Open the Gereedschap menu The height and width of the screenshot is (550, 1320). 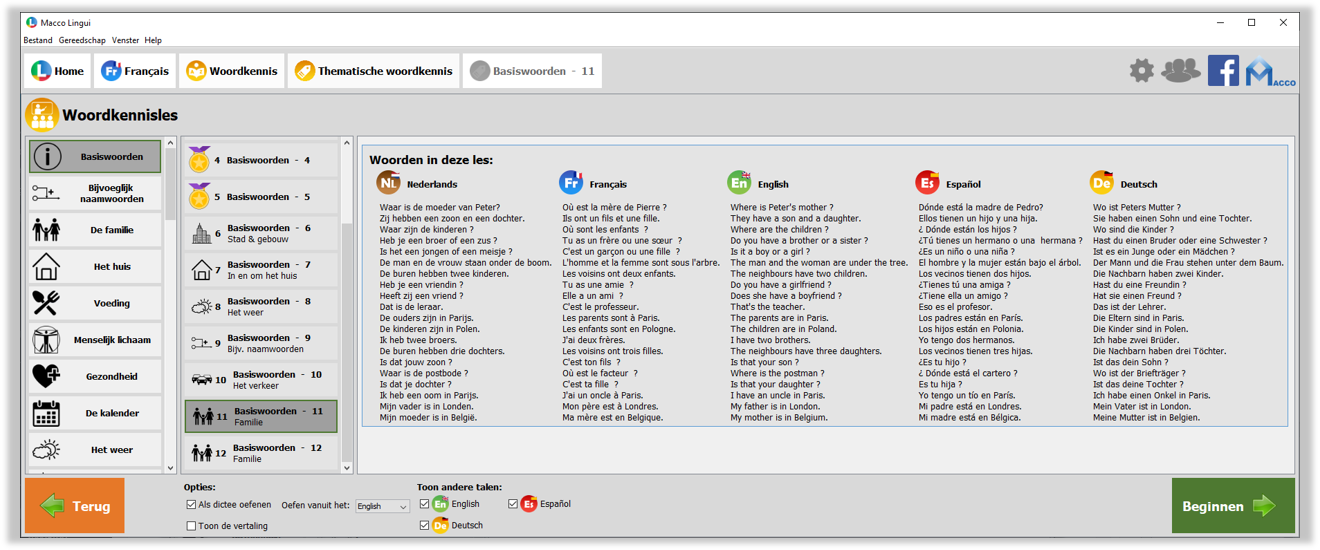point(82,41)
